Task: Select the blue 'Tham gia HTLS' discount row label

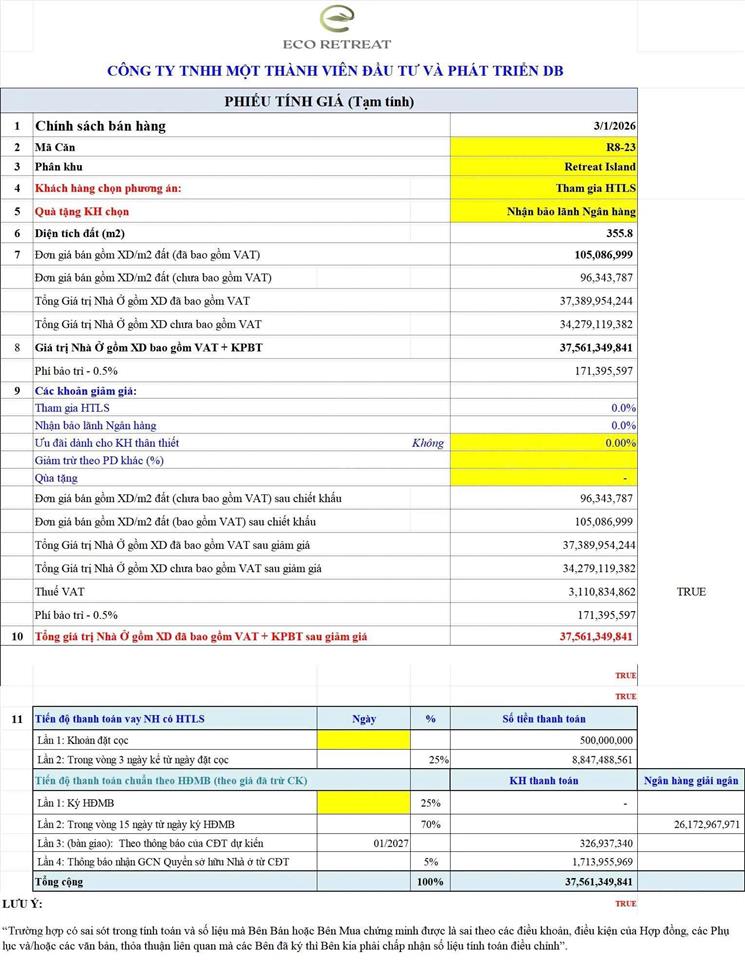Action: pos(72,408)
